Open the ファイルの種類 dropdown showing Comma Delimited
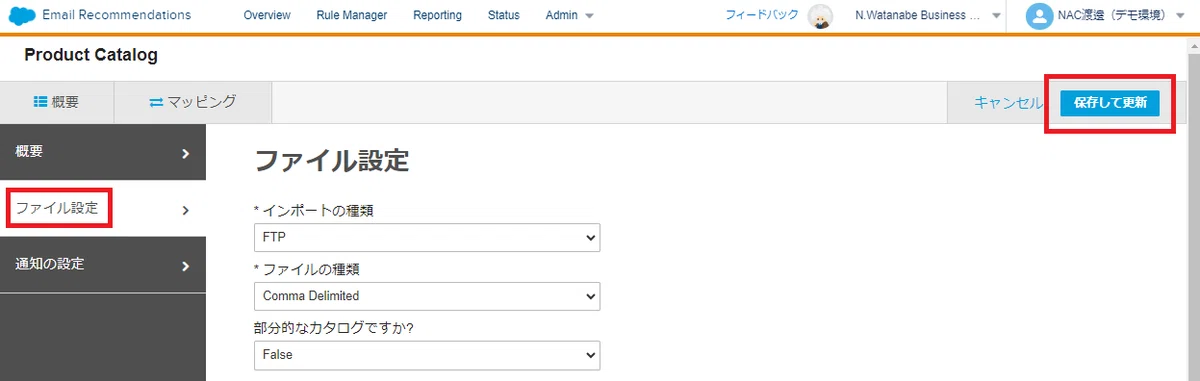Screen dimensions: 1200x381 coord(427,296)
